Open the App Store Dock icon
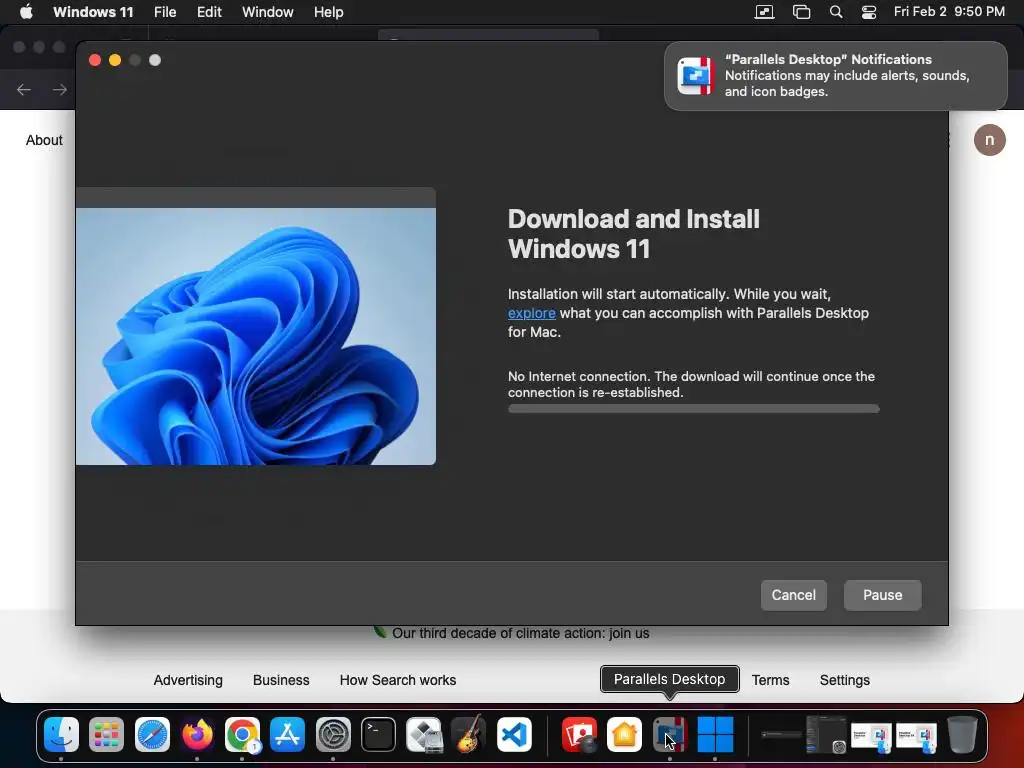The image size is (1024, 768). (287, 734)
